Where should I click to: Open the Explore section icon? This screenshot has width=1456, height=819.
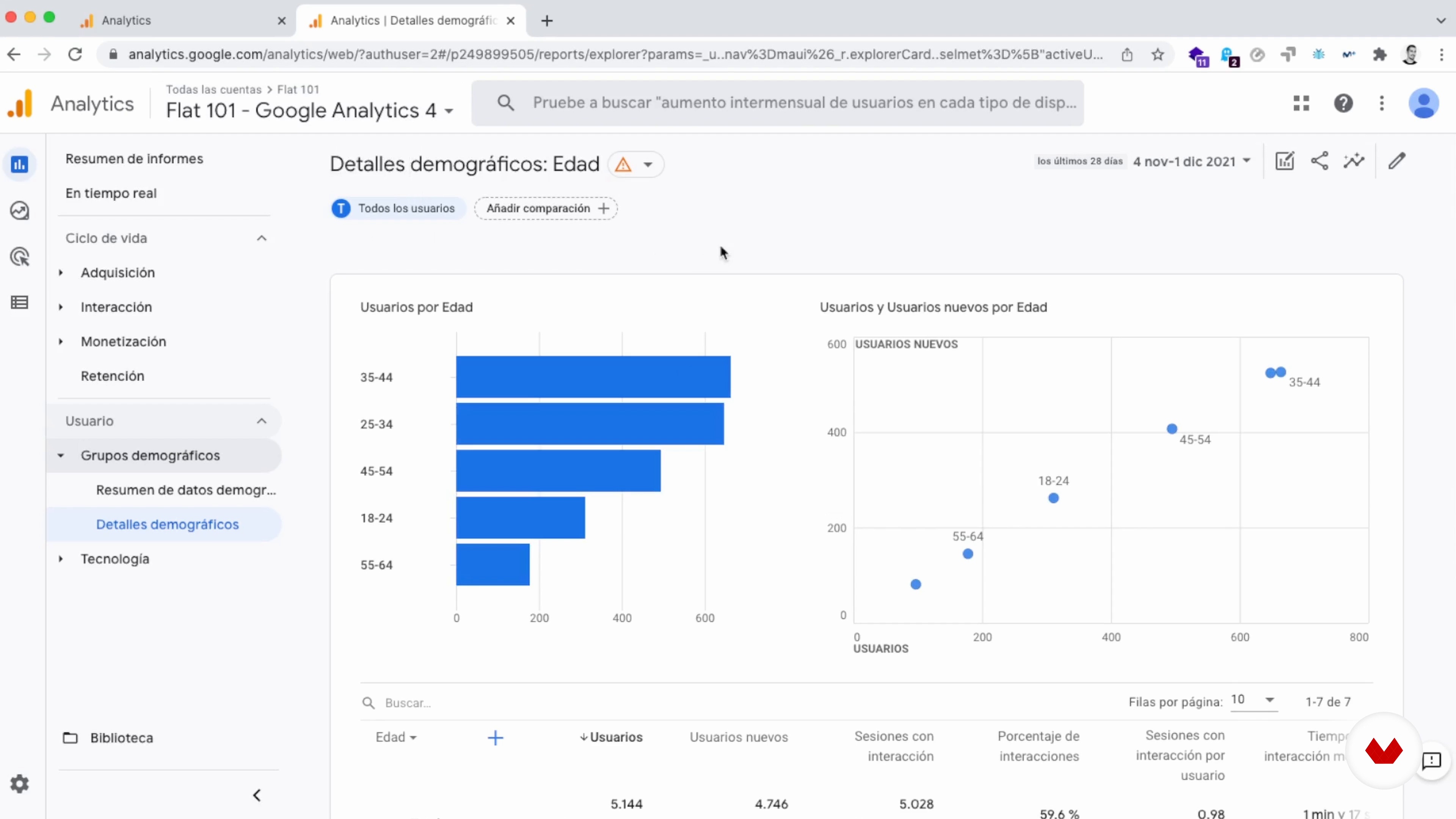[20, 211]
